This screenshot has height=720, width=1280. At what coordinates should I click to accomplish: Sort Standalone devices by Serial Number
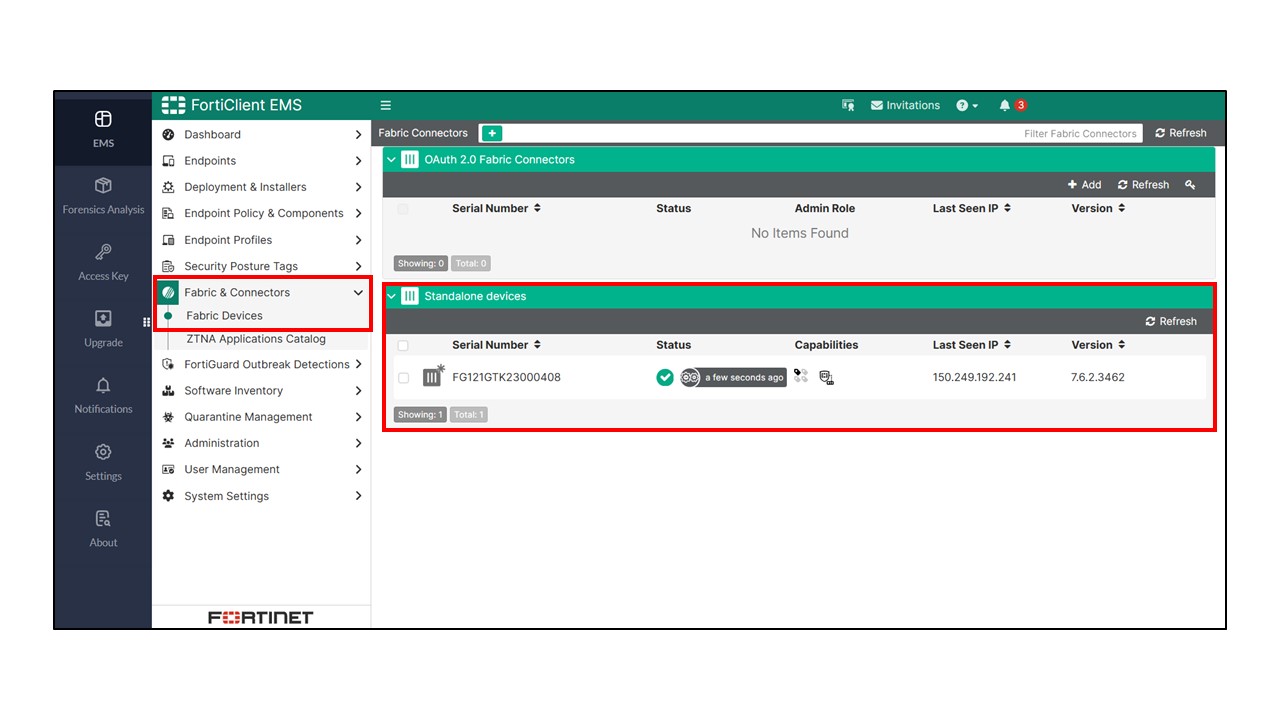click(496, 345)
